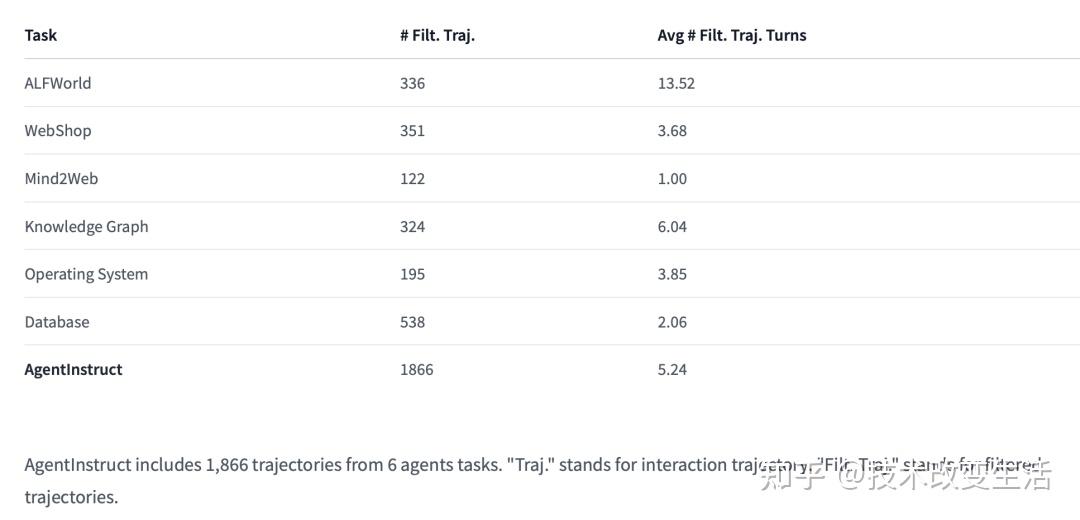Select the WebShop task cell

click(58, 131)
